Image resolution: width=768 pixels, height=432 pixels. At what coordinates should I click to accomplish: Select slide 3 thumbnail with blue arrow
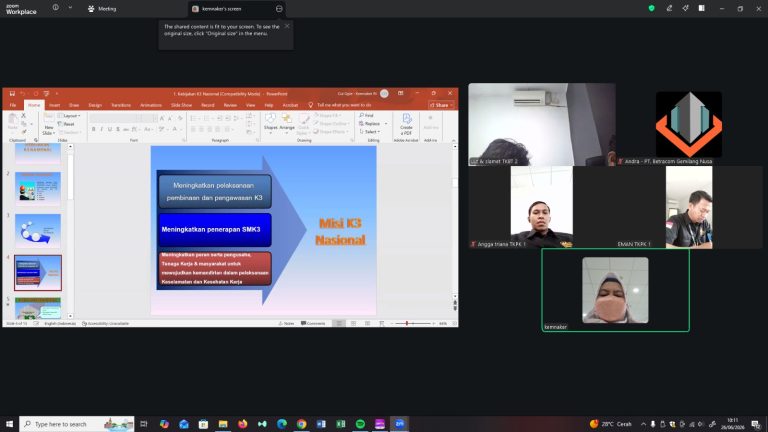pyautogui.click(x=38, y=230)
